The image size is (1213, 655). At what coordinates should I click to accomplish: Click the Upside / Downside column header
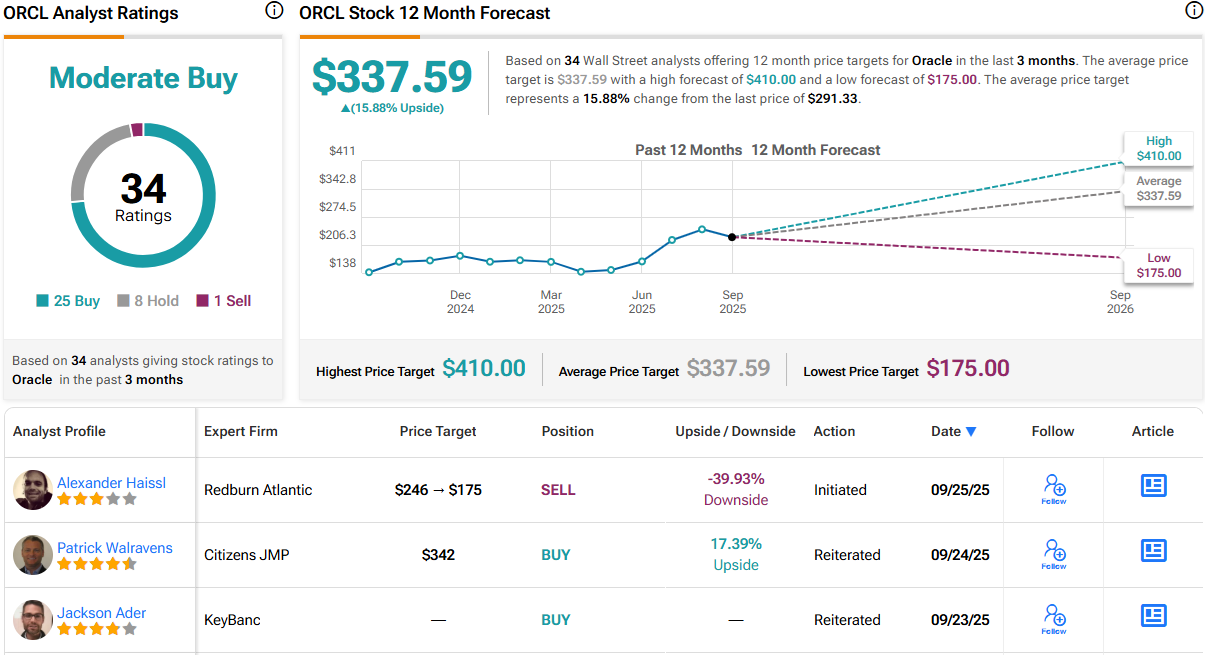point(736,431)
